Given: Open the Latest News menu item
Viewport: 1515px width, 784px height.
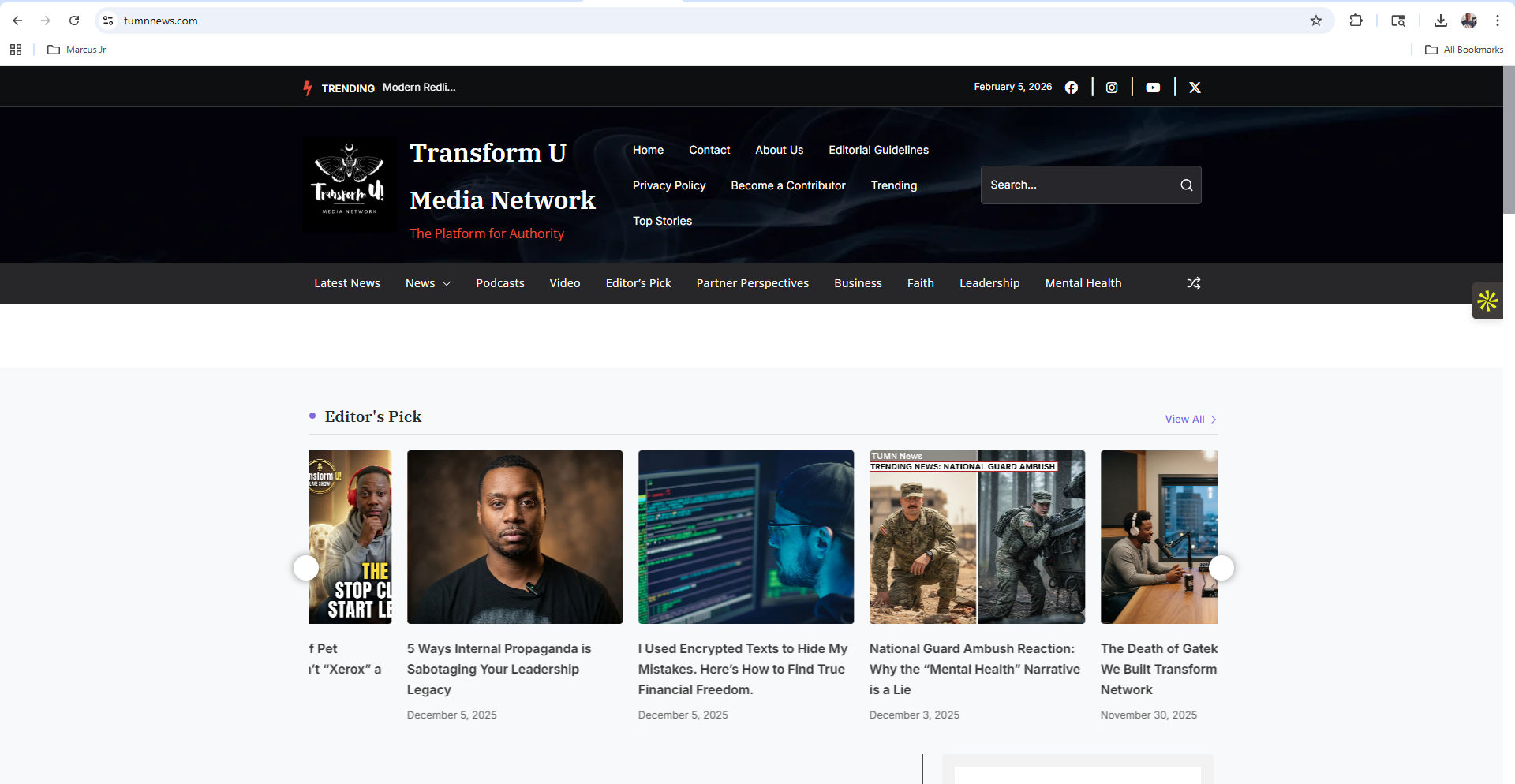Looking at the screenshot, I should [x=347, y=283].
